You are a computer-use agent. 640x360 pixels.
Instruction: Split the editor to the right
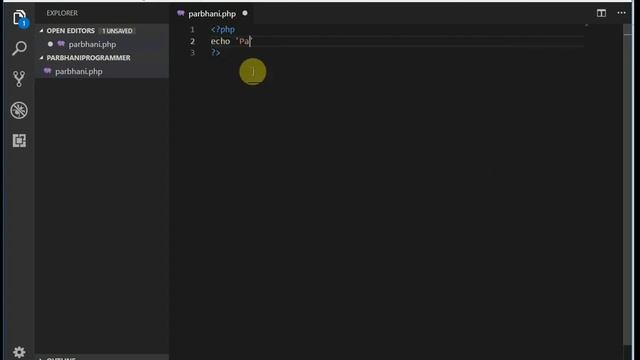coord(601,13)
